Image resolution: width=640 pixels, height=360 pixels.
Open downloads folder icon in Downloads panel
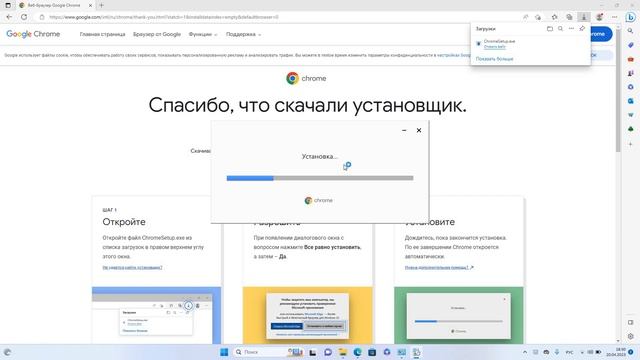pyautogui.click(x=550, y=29)
